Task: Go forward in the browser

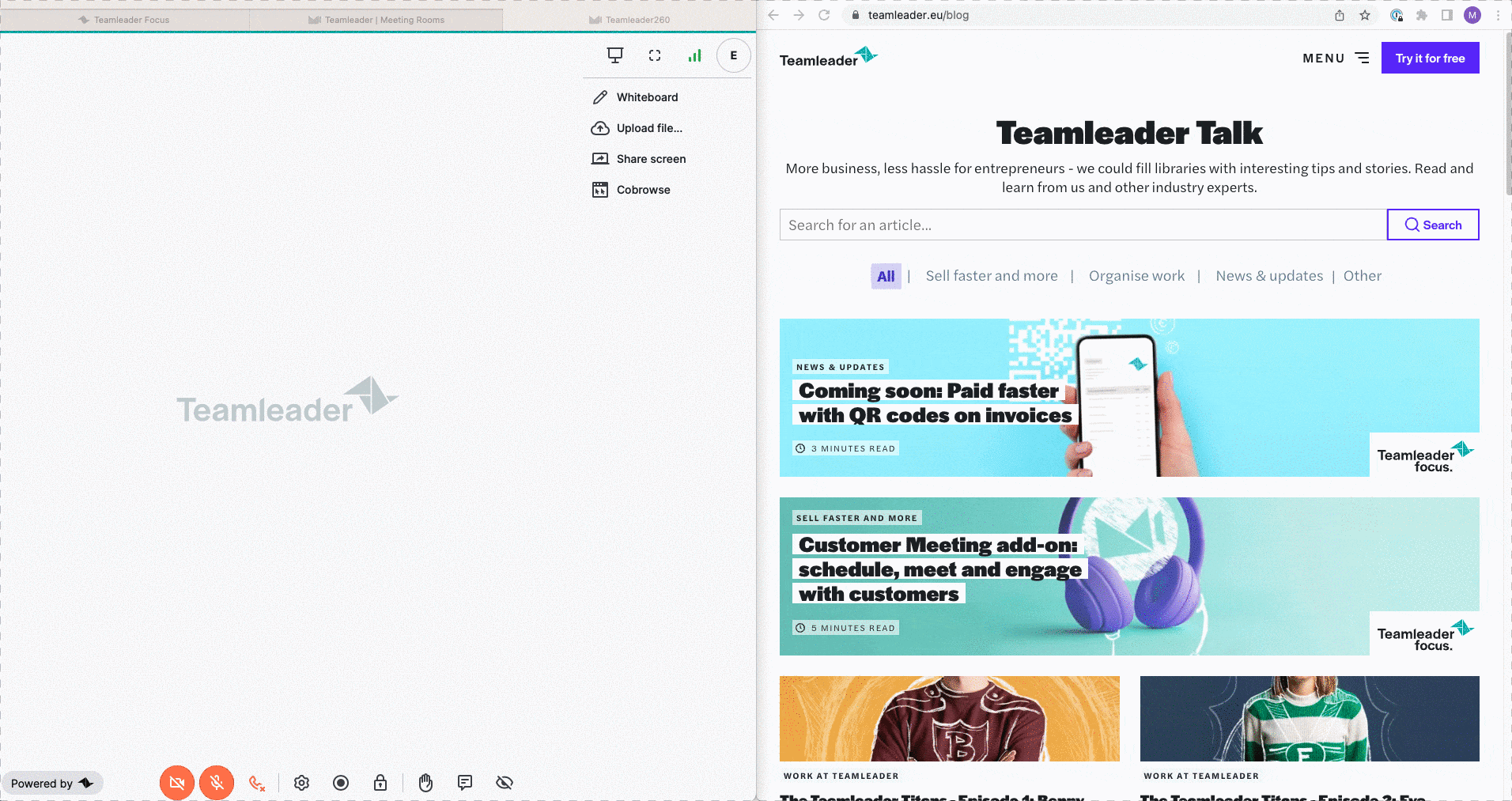Action: 799,15
